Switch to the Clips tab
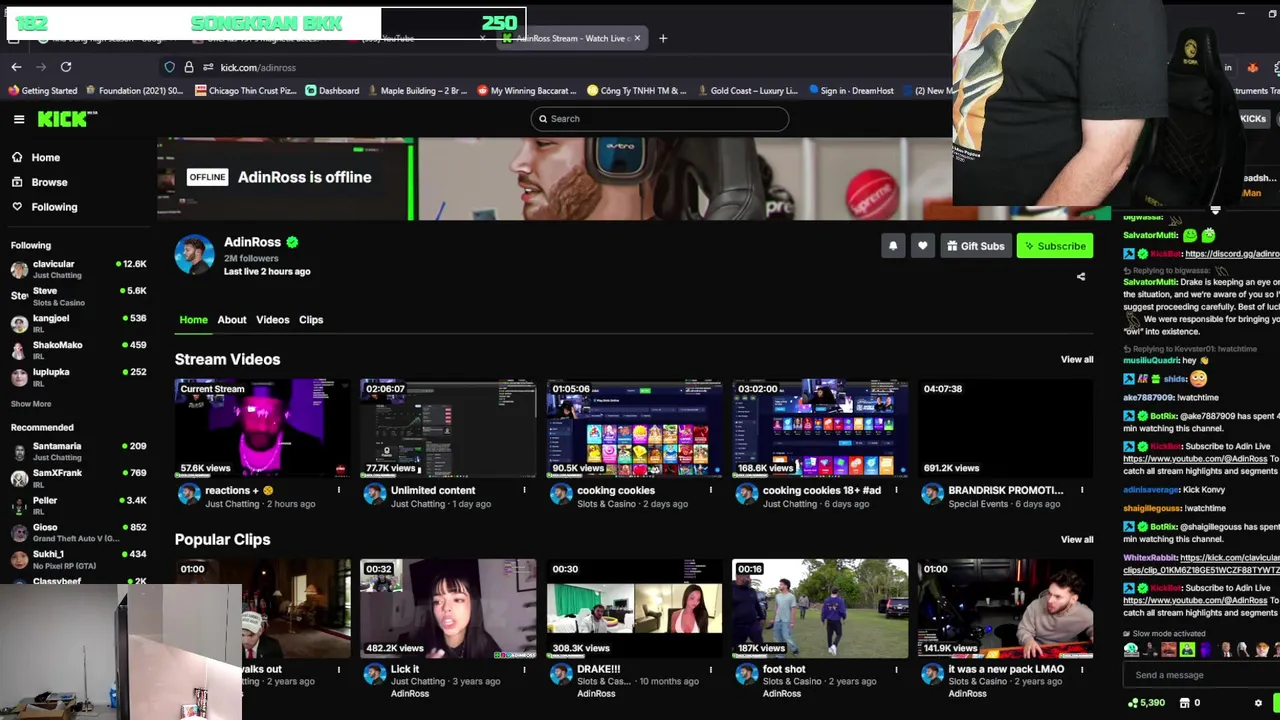 [311, 320]
